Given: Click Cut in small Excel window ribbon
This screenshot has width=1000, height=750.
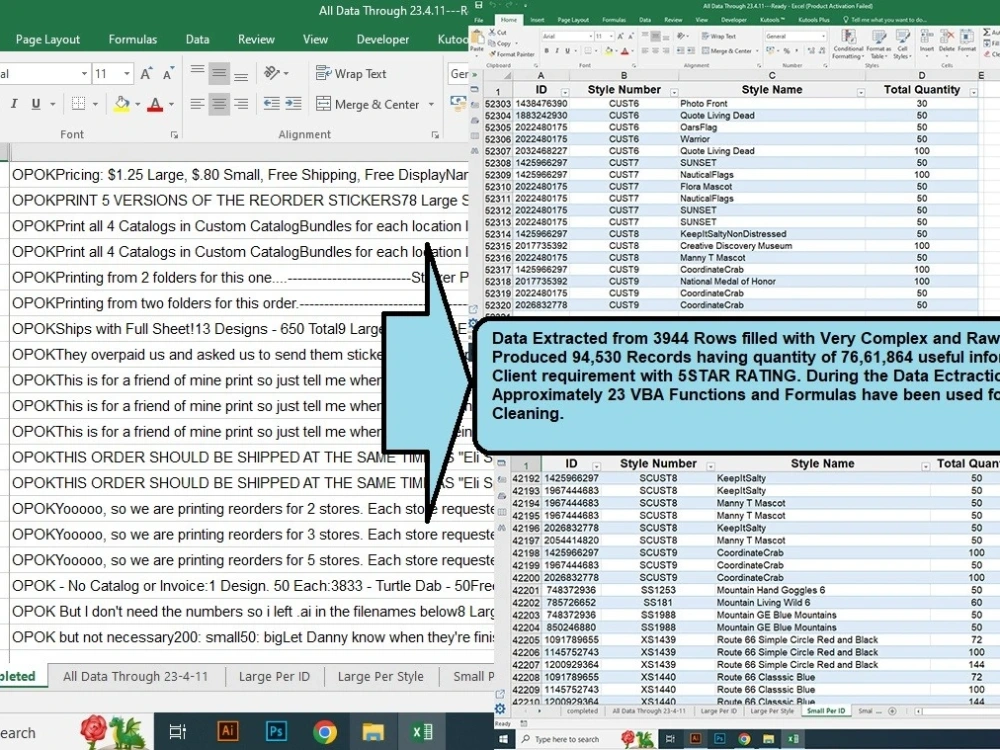Looking at the screenshot, I should pos(498,32).
